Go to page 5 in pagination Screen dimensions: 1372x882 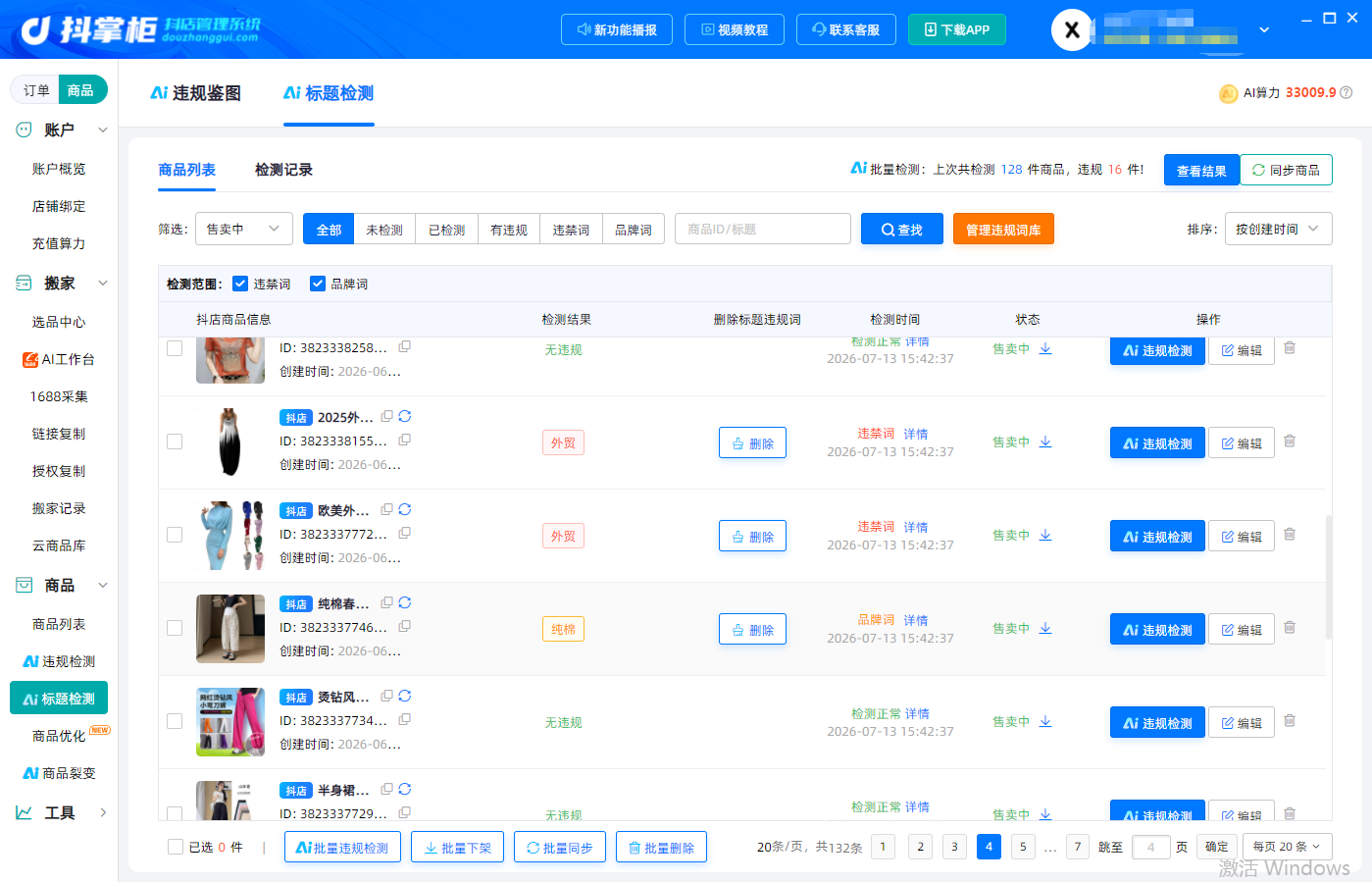1023,847
